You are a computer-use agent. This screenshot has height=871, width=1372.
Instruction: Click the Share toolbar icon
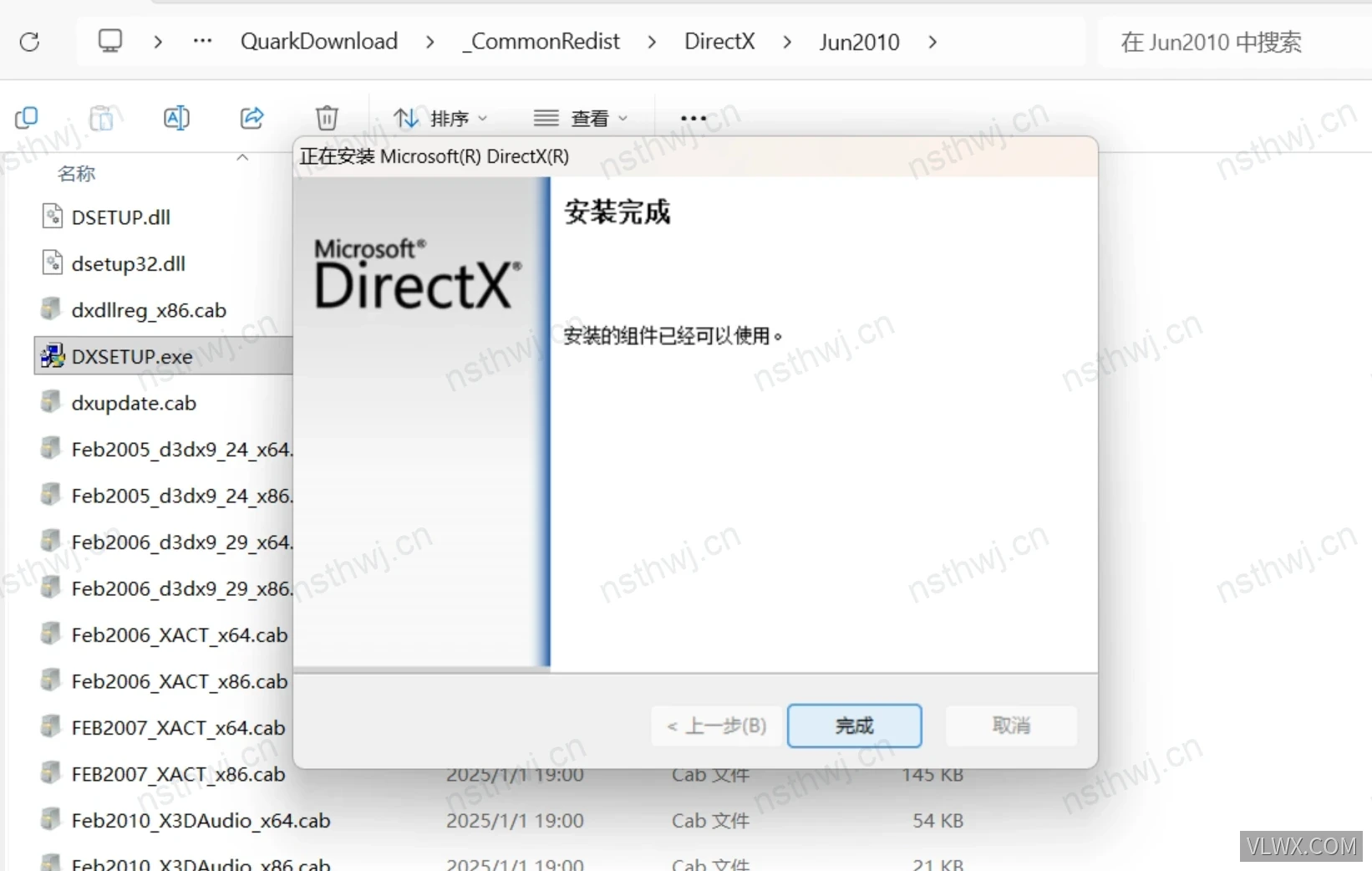[252, 118]
